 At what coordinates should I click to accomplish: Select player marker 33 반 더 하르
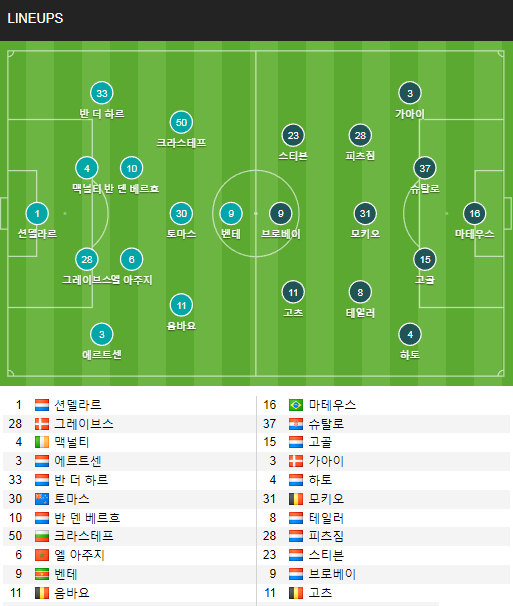[102, 93]
